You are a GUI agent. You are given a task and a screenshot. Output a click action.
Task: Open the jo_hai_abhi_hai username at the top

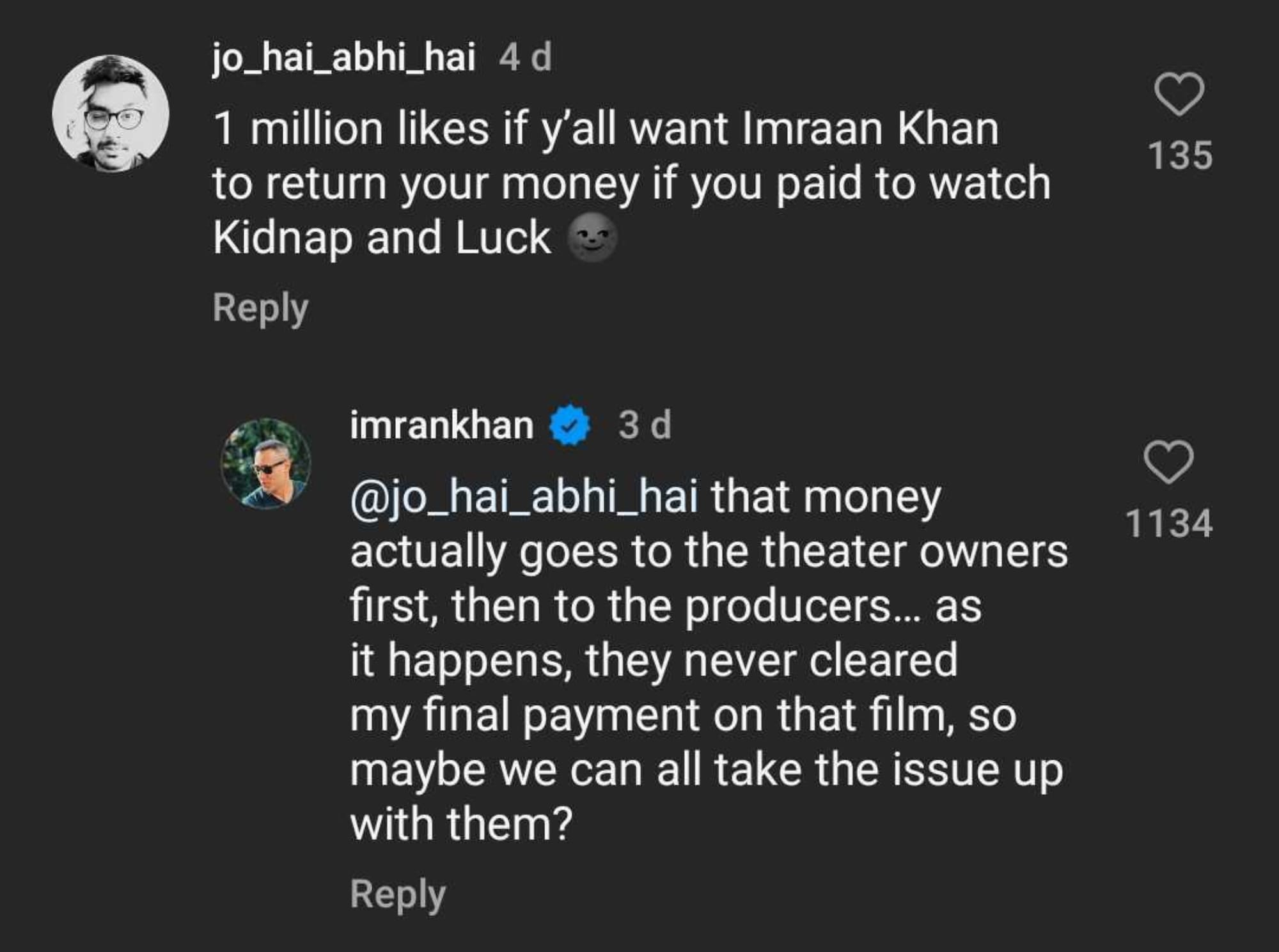click(x=344, y=58)
